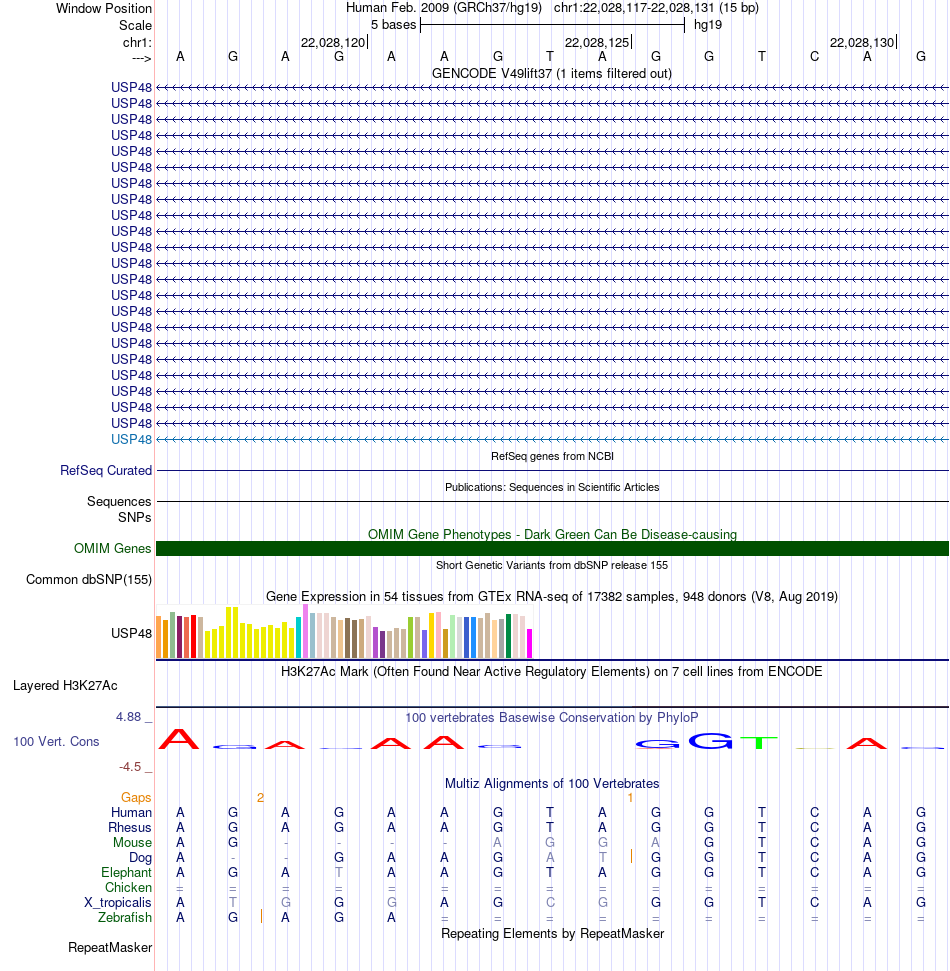This screenshot has width=950, height=971.
Task: Select the Rhesus alignment row label
Action: [130, 827]
